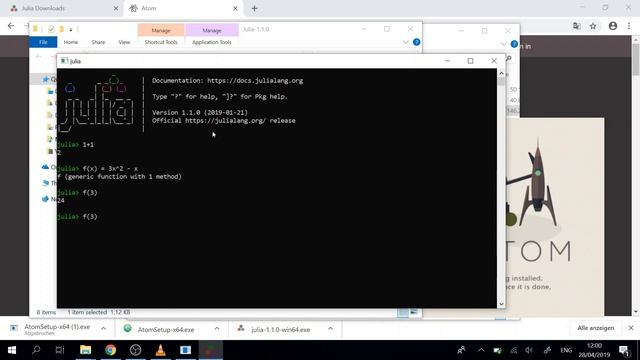Image resolution: width=640 pixels, height=360 pixels.
Task: Click Alle anzeigen to show all downloads
Action: [596, 328]
